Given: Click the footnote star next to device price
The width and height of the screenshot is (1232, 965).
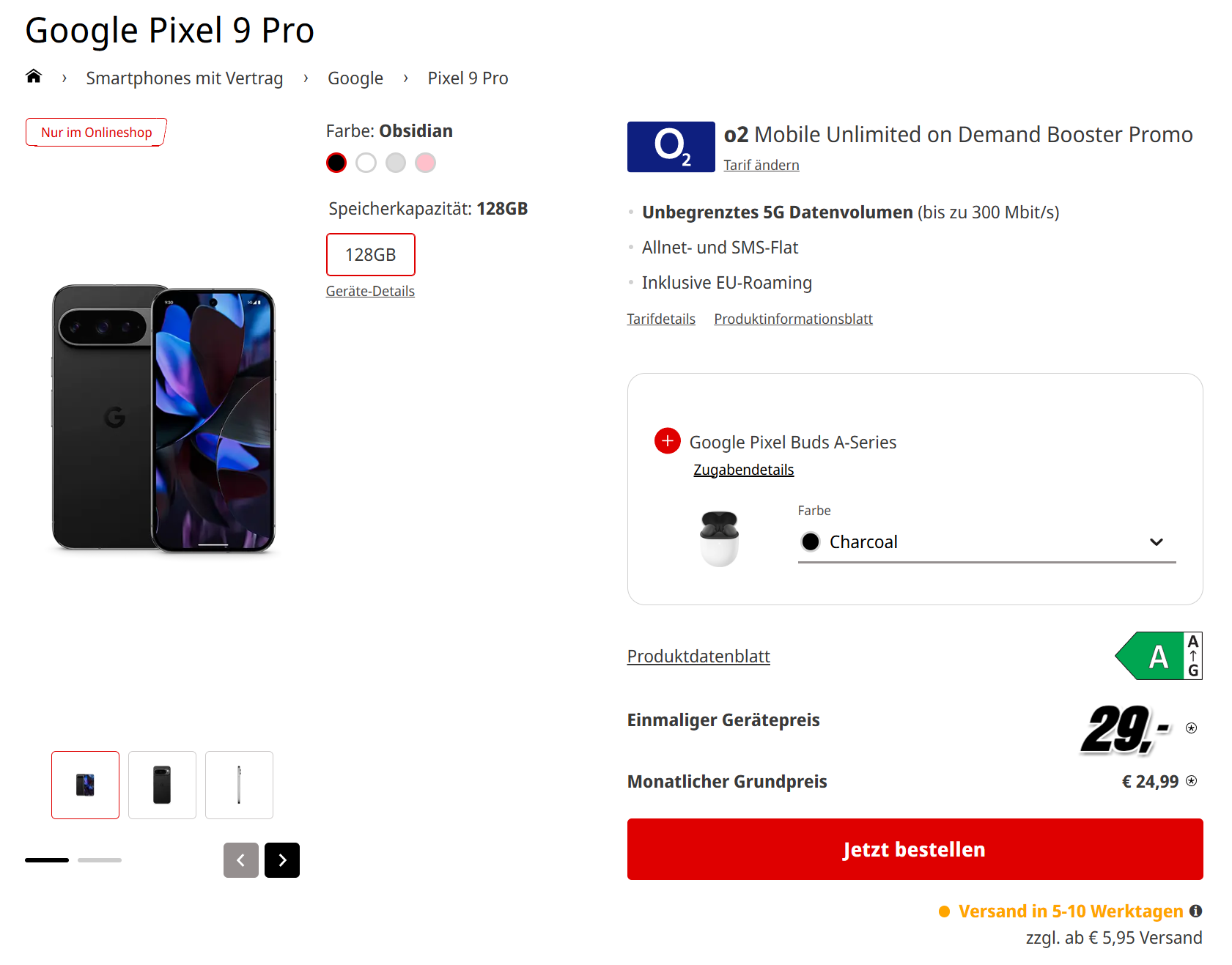Looking at the screenshot, I should coord(1192,728).
